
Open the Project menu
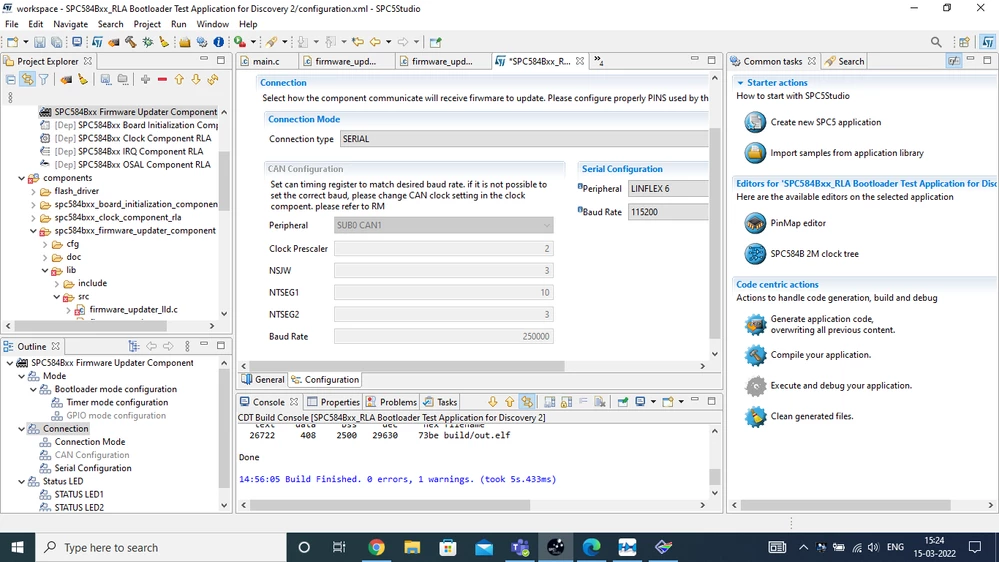pyautogui.click(x=147, y=24)
